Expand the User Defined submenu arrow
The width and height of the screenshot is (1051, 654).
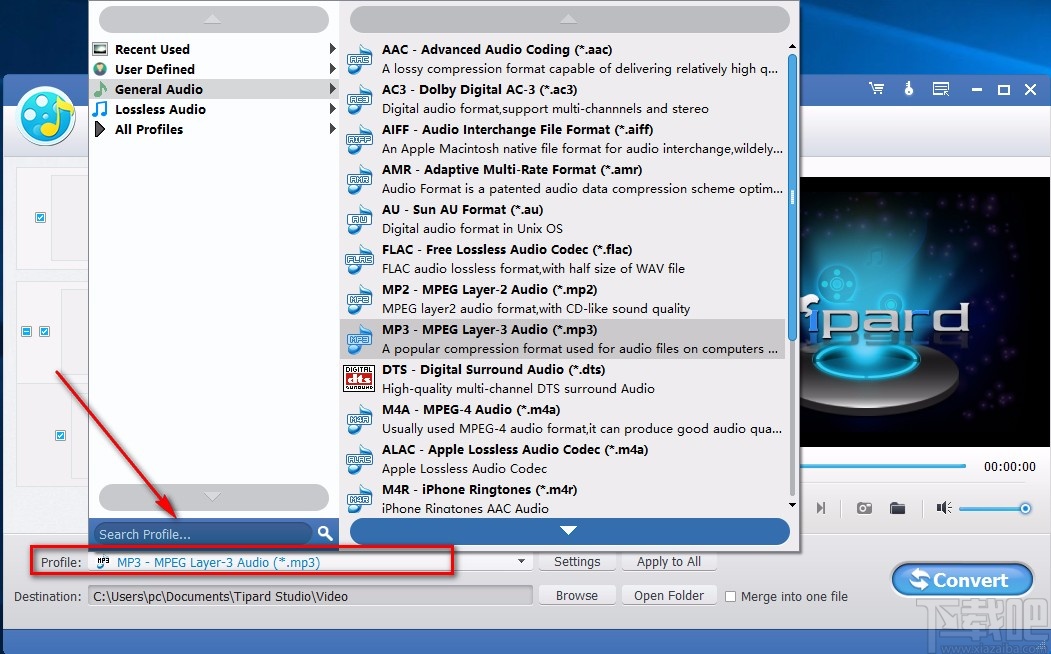pos(332,69)
